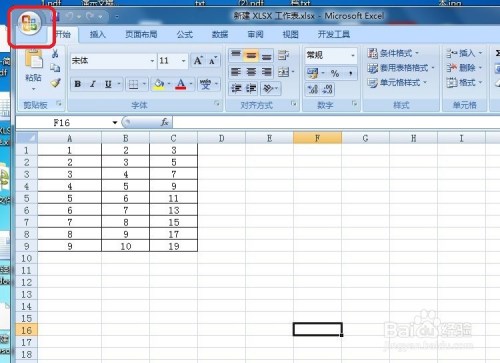Click cell containing 19
This screenshot has width=500, height=363.
click(x=174, y=246)
